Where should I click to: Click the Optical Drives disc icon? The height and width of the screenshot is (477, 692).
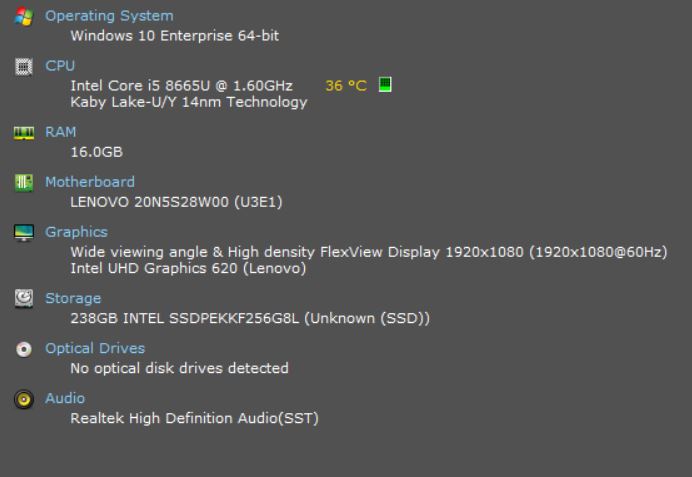pos(23,348)
